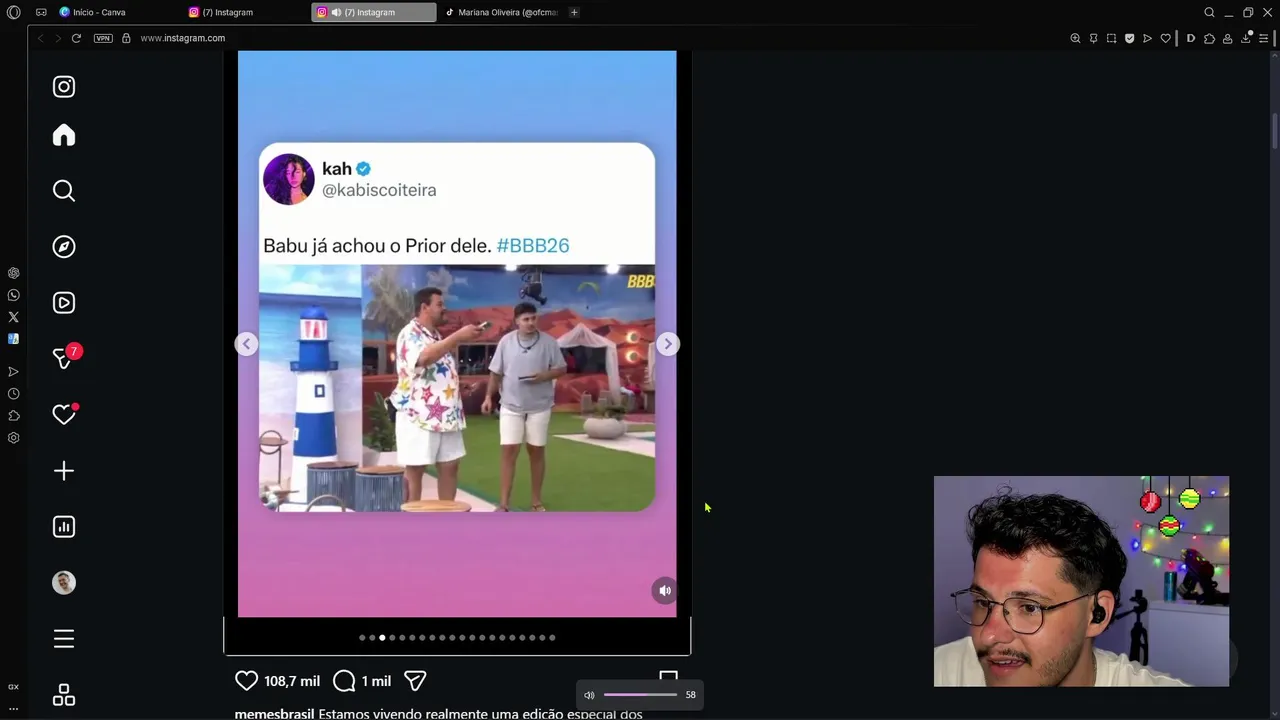Screen dimensions: 1280x720
Task: Open likes count 108,7 mil
Action: click(x=292, y=681)
